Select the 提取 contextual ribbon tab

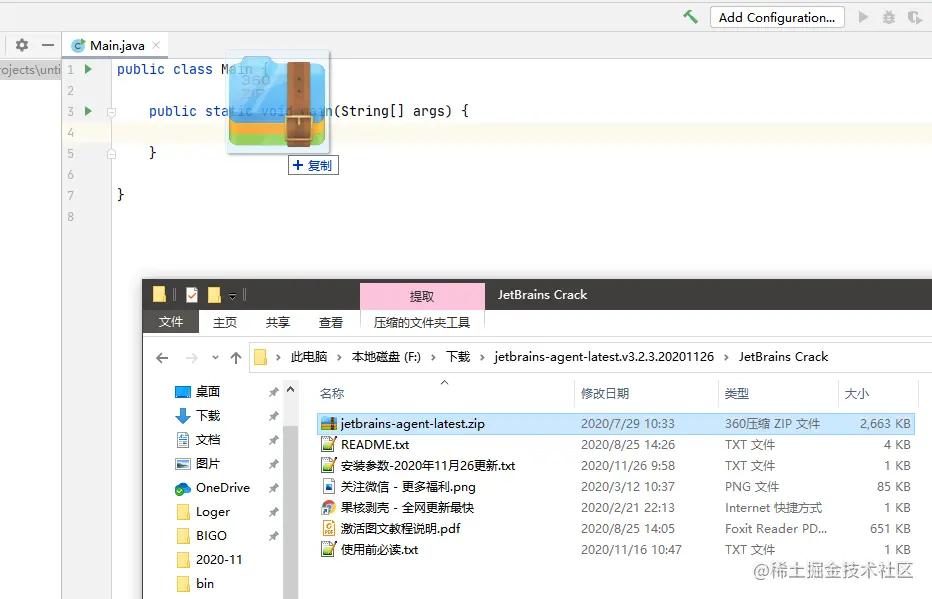[422, 296]
